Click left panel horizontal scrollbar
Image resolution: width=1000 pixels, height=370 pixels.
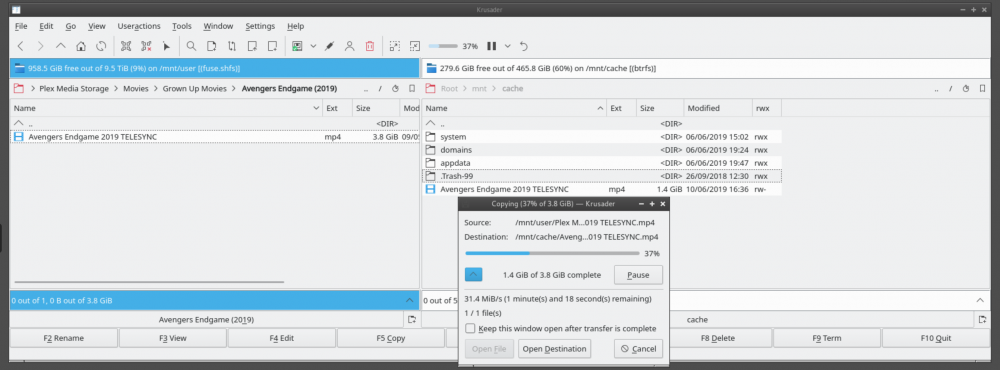pos(149,281)
